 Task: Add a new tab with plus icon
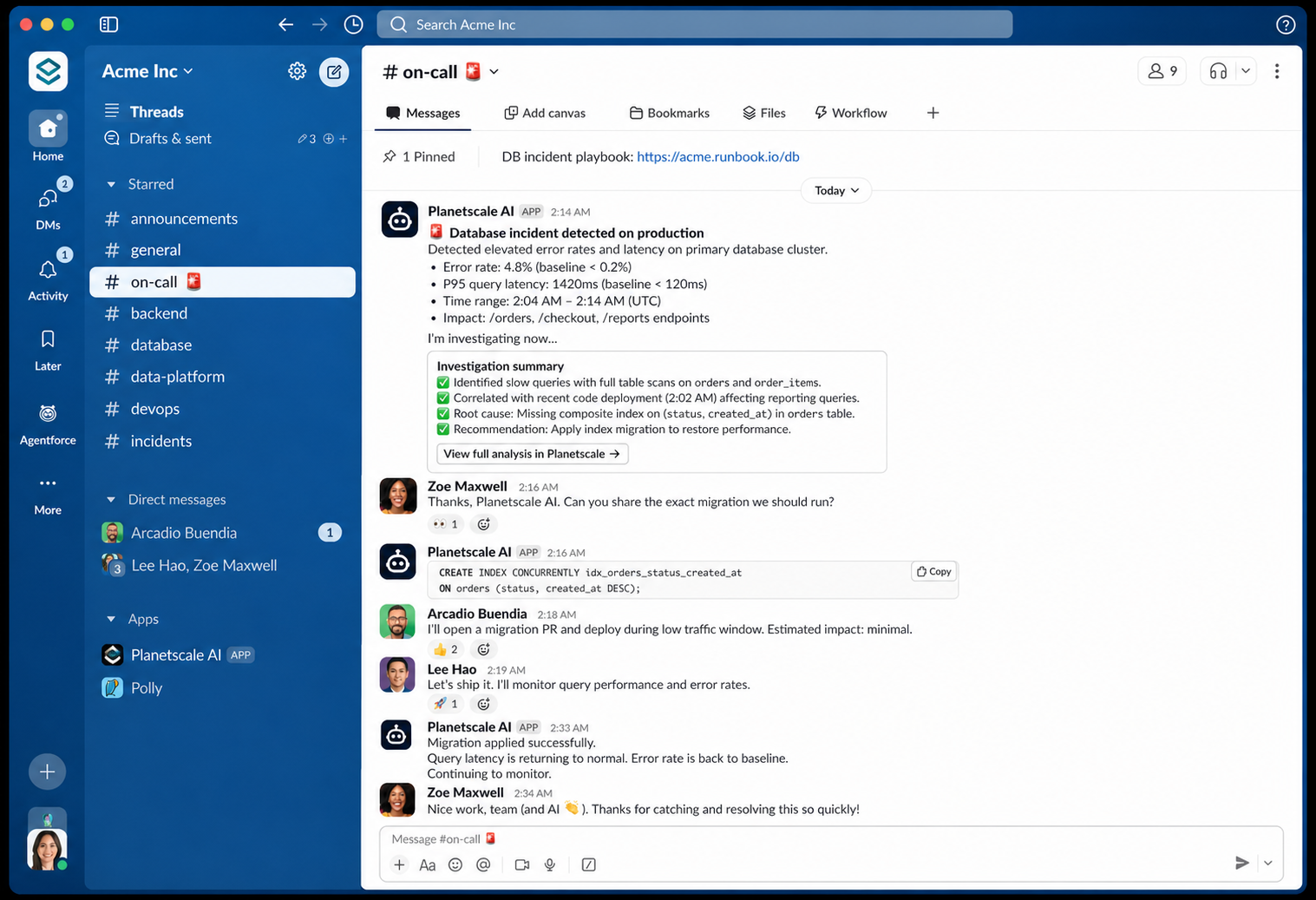pyautogui.click(x=933, y=113)
